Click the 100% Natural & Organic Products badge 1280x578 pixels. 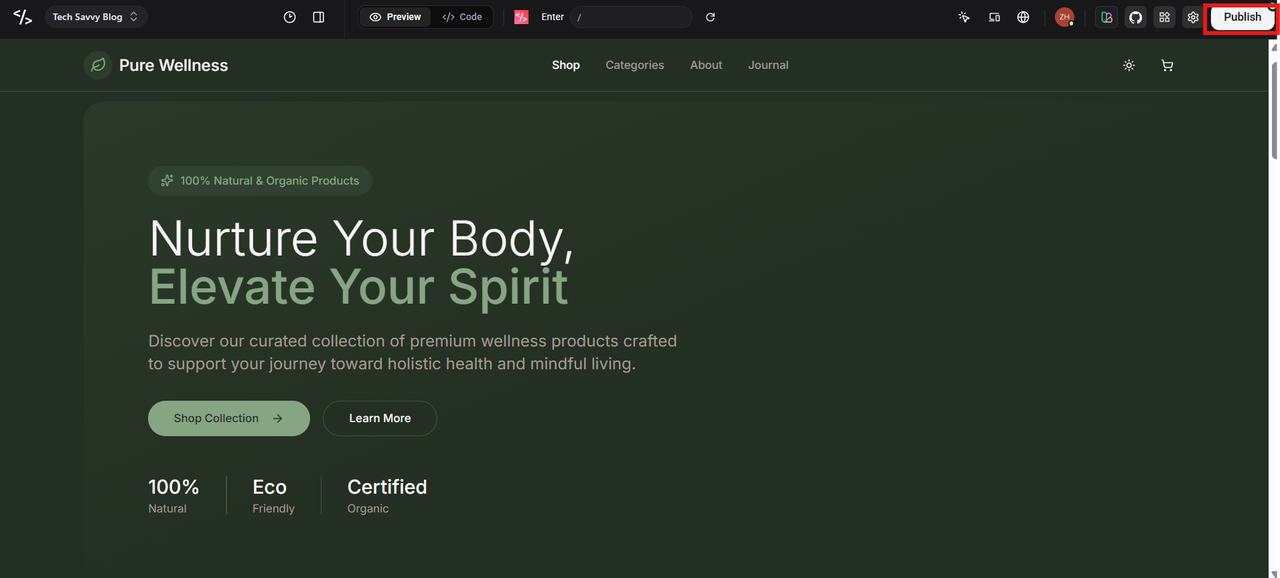pyautogui.click(x=260, y=181)
